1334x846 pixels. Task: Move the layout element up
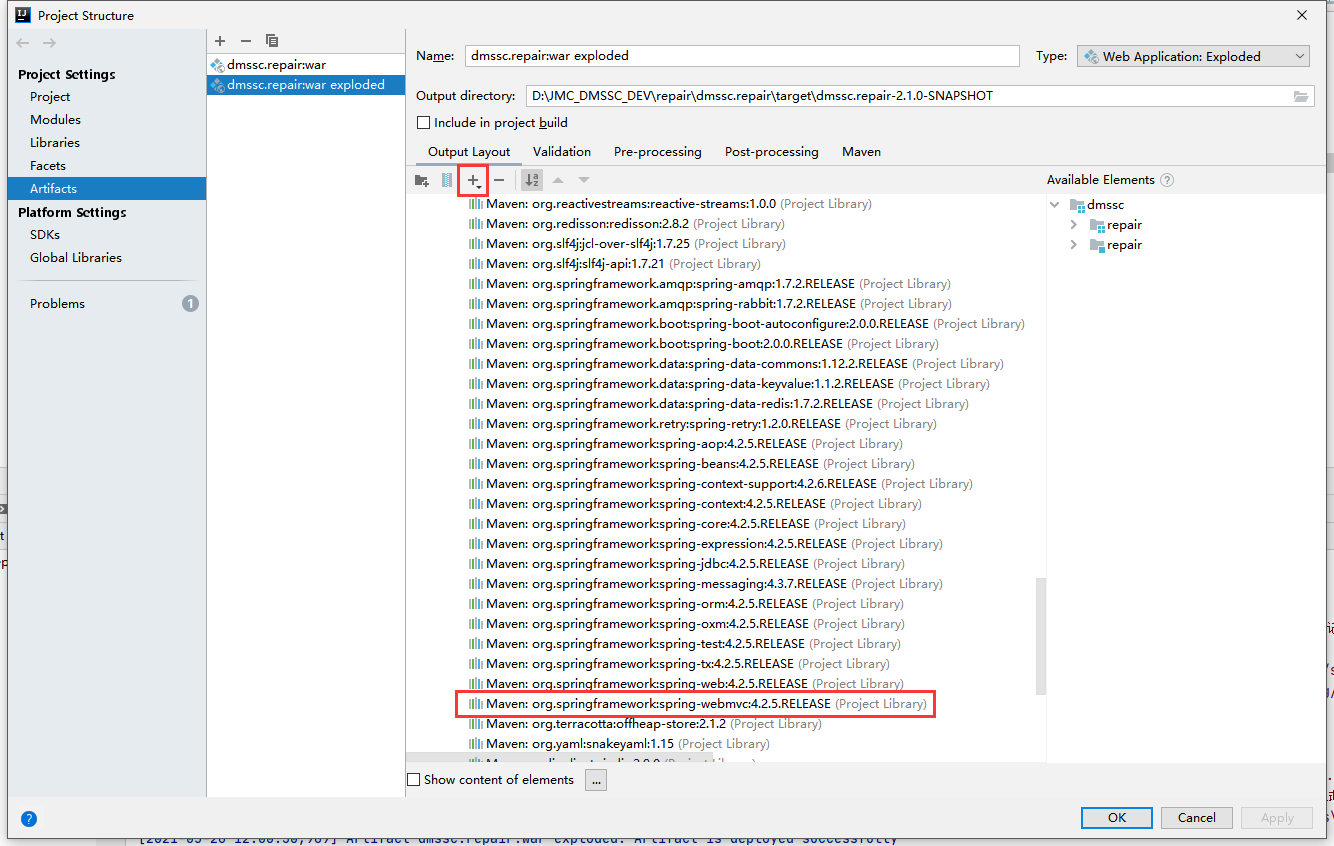point(558,180)
